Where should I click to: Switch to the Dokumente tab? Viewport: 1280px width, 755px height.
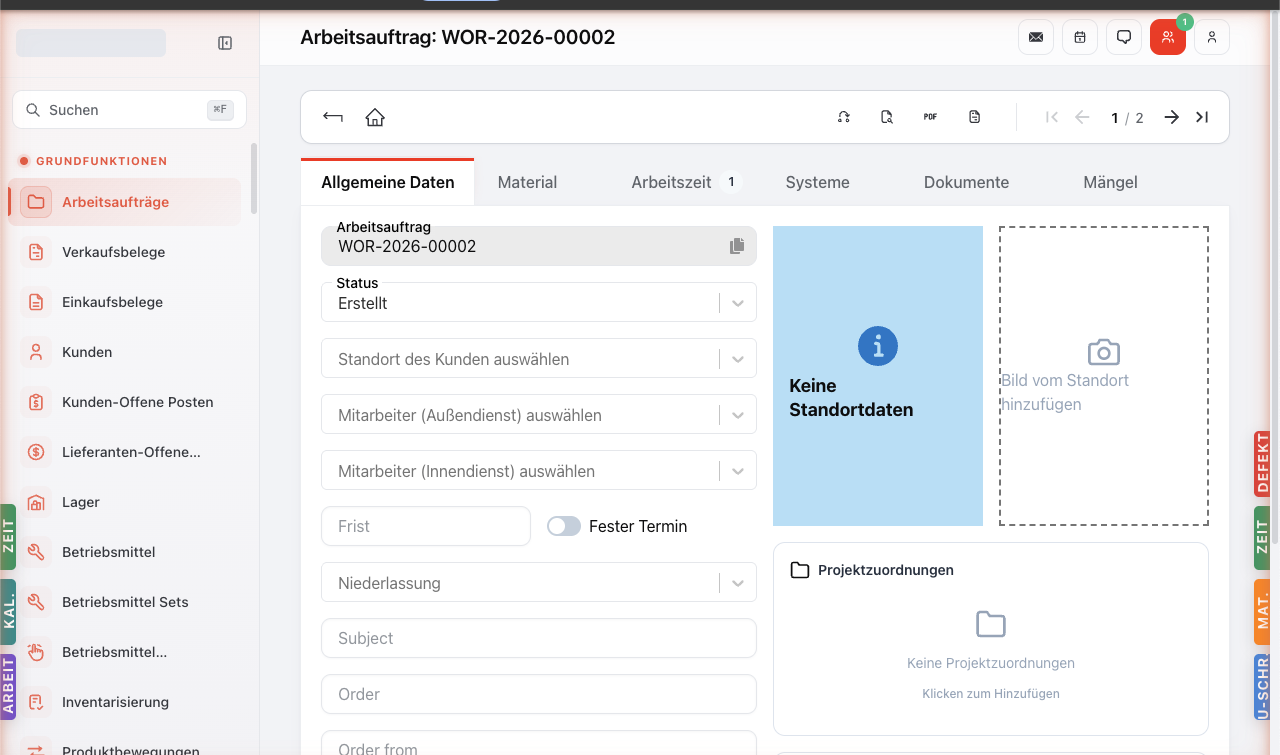[966, 182]
